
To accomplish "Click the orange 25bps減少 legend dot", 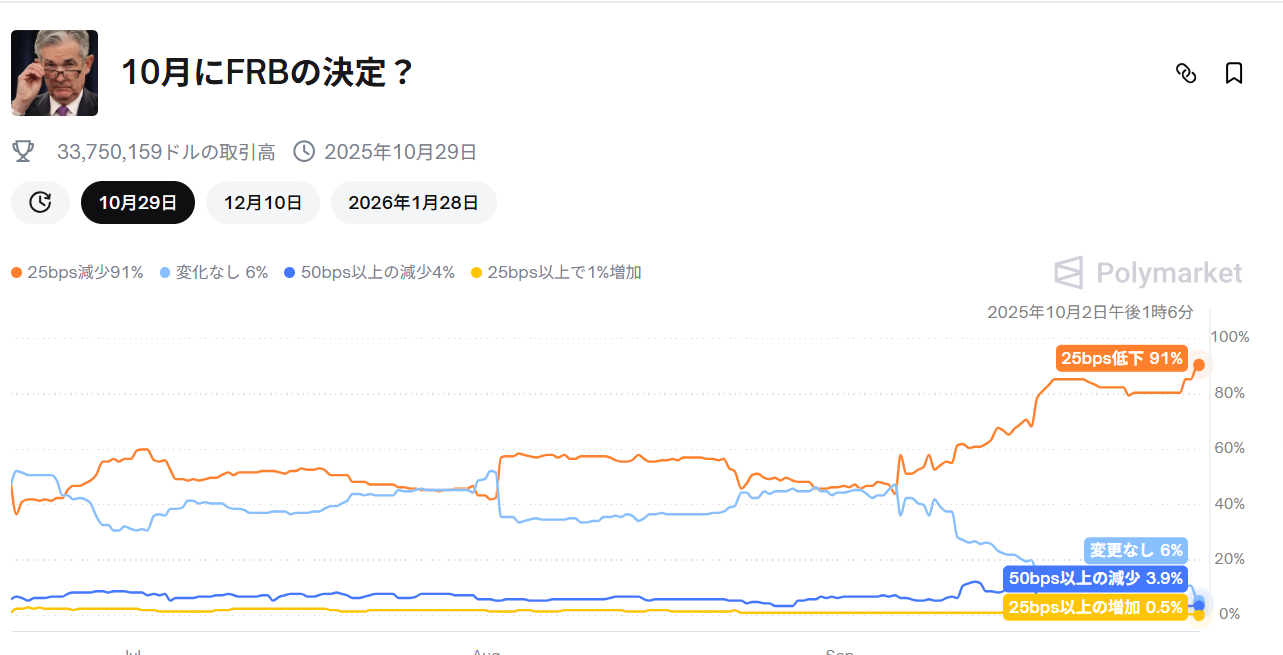I will [x=16, y=272].
